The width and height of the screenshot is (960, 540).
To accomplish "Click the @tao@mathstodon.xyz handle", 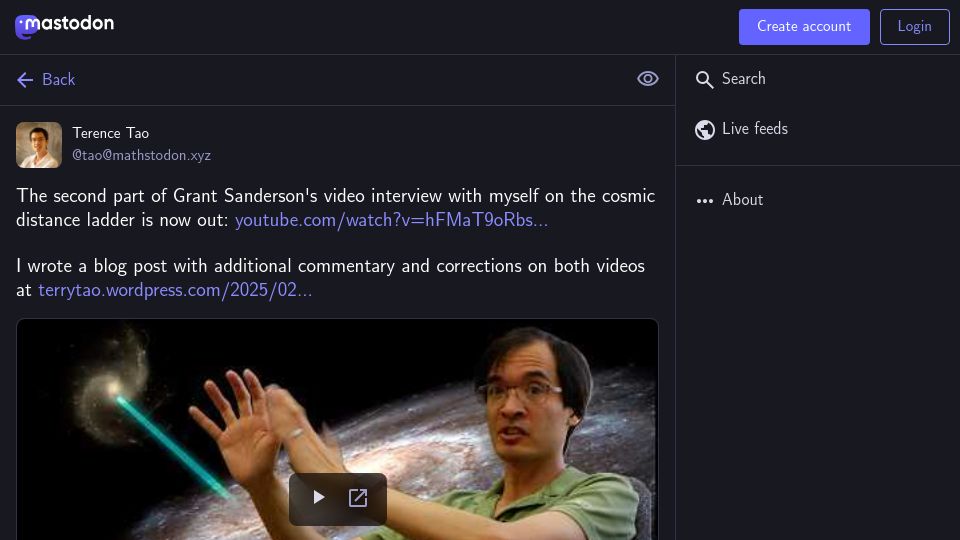I will pyautogui.click(x=141, y=156).
